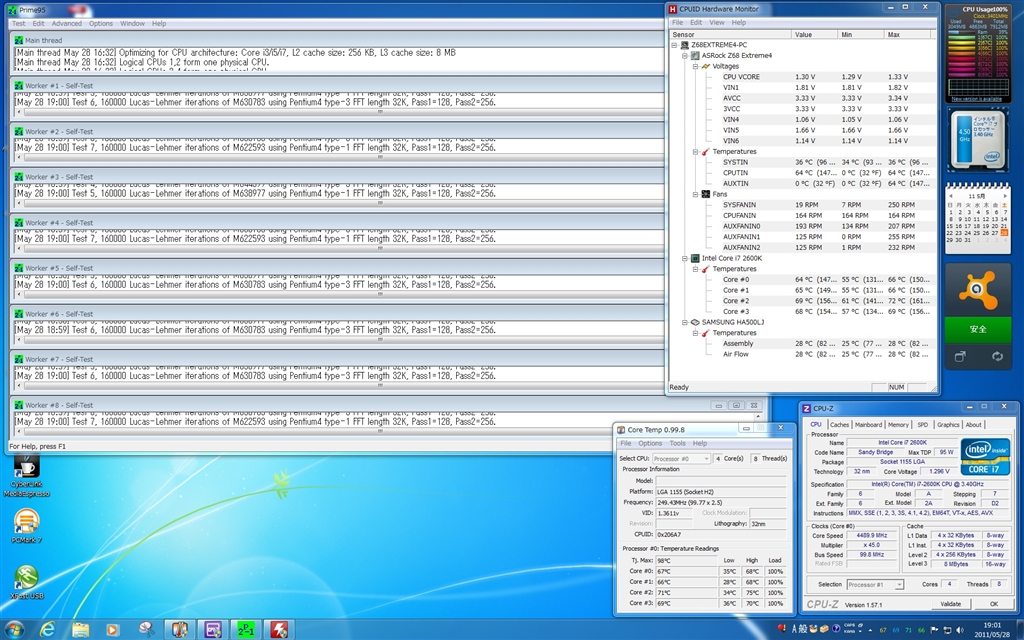1024x640 pixels.
Task: Open the Advanced menu in Prime95
Action: click(67, 23)
